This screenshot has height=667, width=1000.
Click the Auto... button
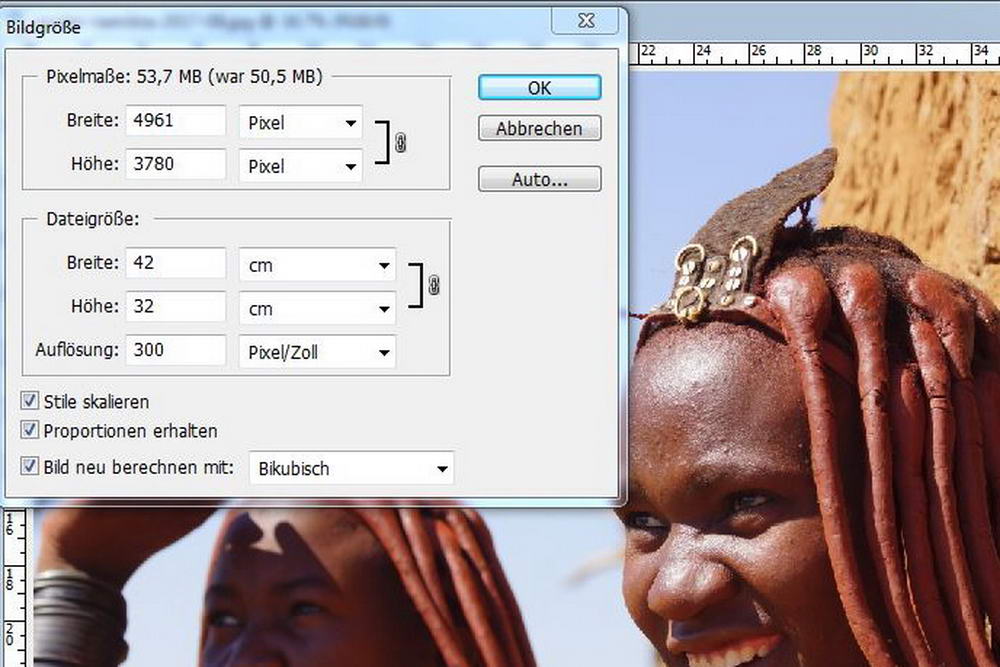[x=539, y=180]
